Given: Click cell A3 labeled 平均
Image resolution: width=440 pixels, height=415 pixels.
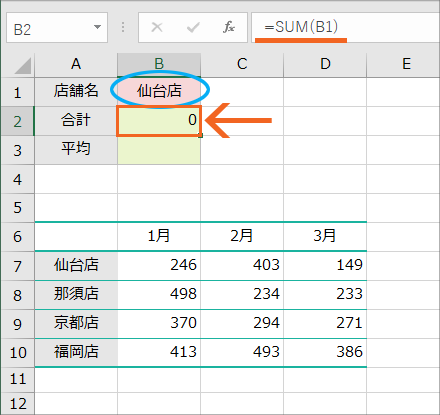Looking at the screenshot, I should point(76,150).
